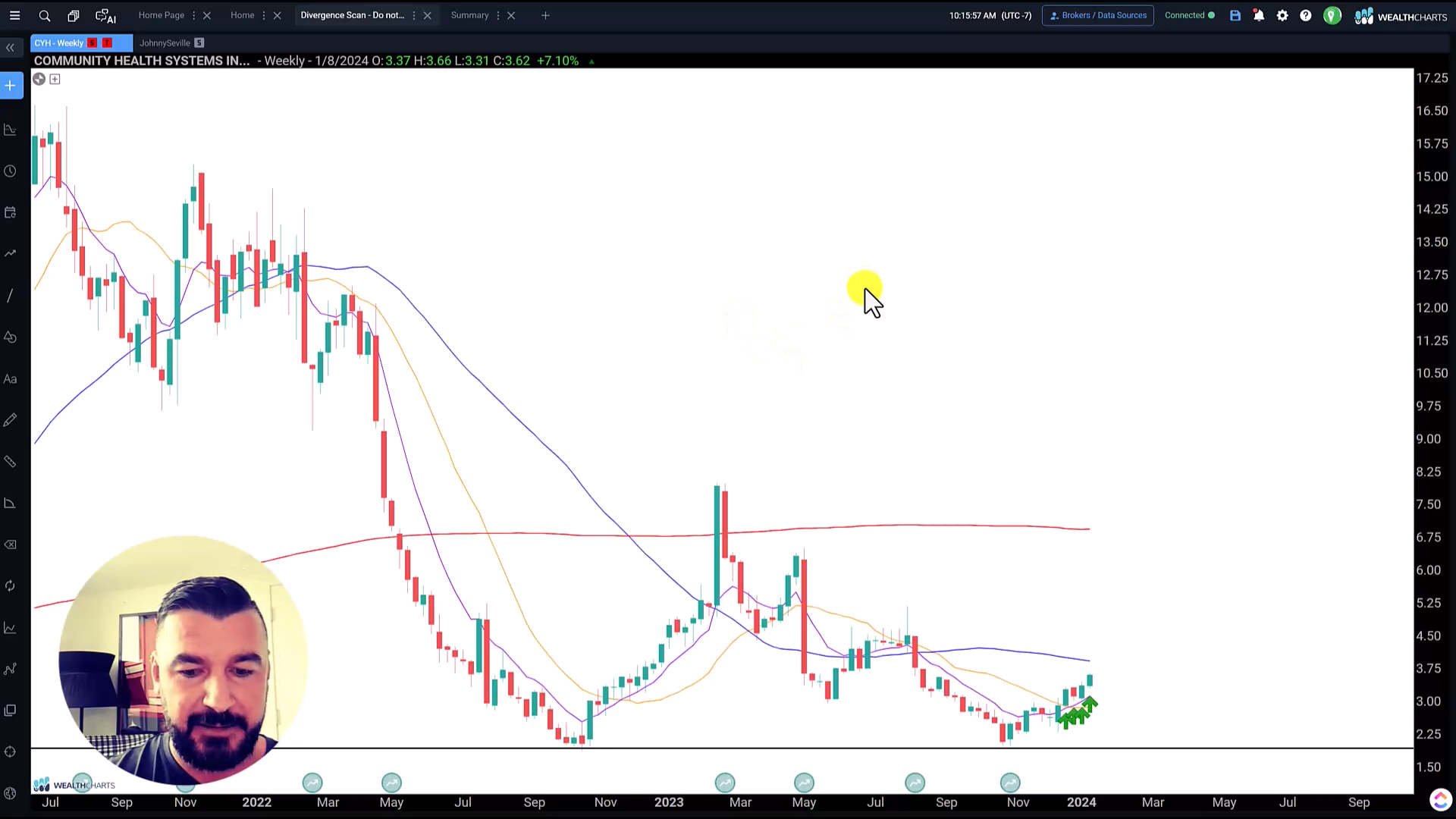Click the erase drawings tool
The height and width of the screenshot is (819, 1456).
click(x=11, y=544)
